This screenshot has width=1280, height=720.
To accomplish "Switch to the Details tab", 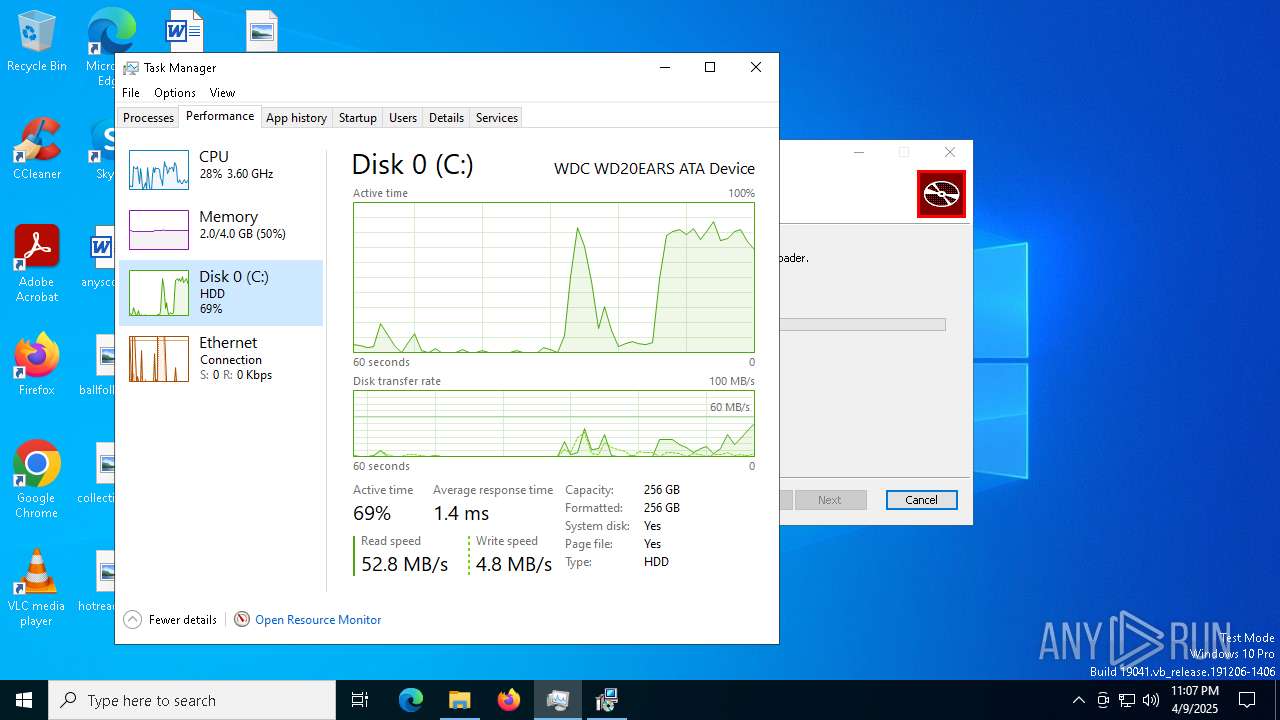I will 446,118.
